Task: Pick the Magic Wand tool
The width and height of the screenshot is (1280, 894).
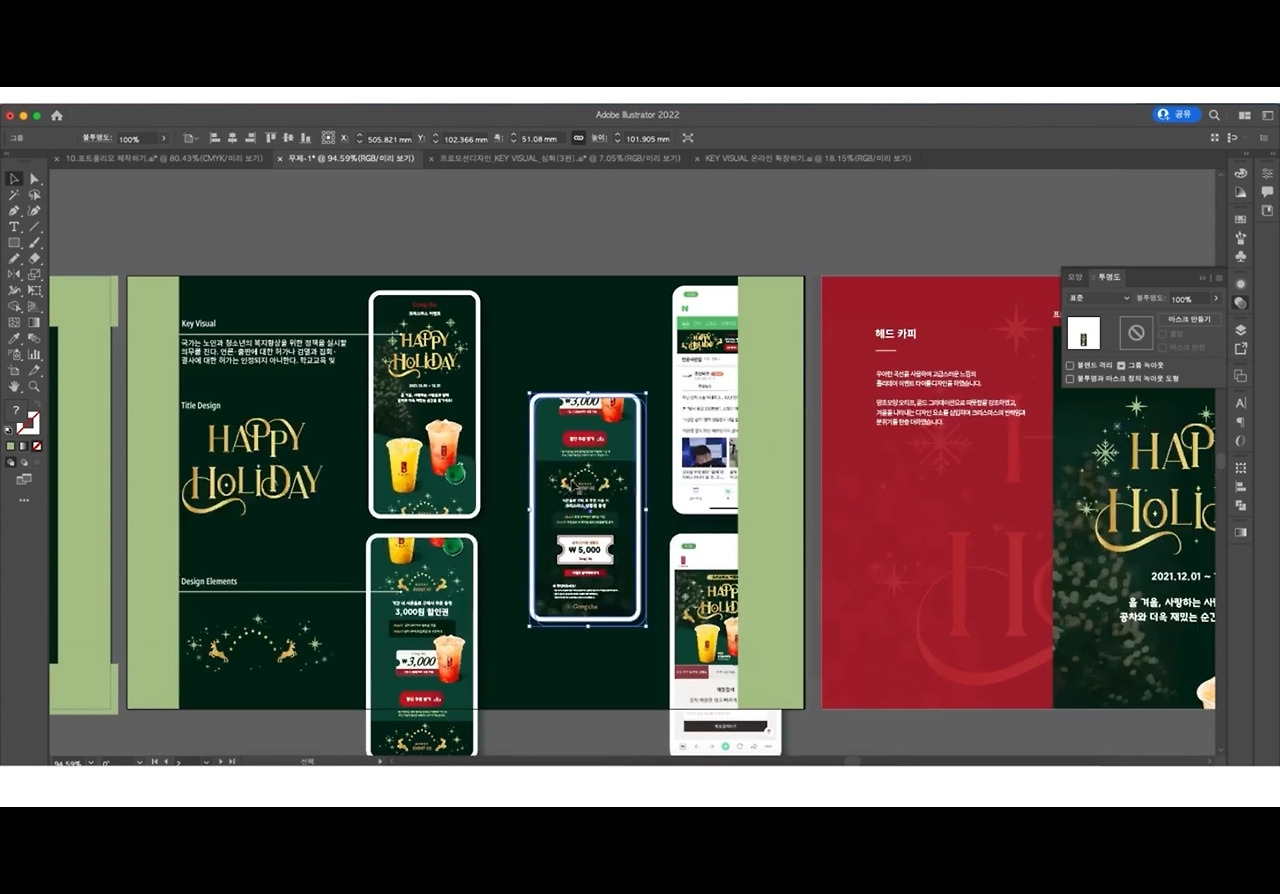Action: click(x=14, y=195)
